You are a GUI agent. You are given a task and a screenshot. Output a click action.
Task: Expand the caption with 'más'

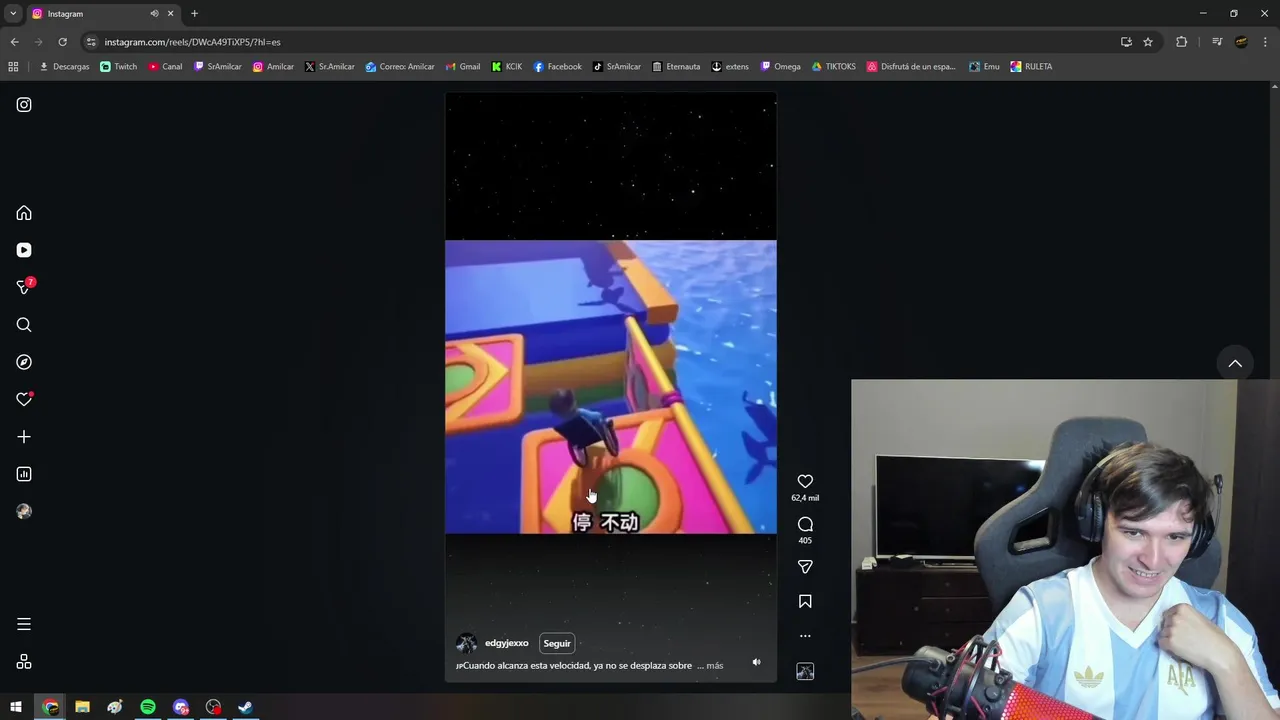pos(714,665)
